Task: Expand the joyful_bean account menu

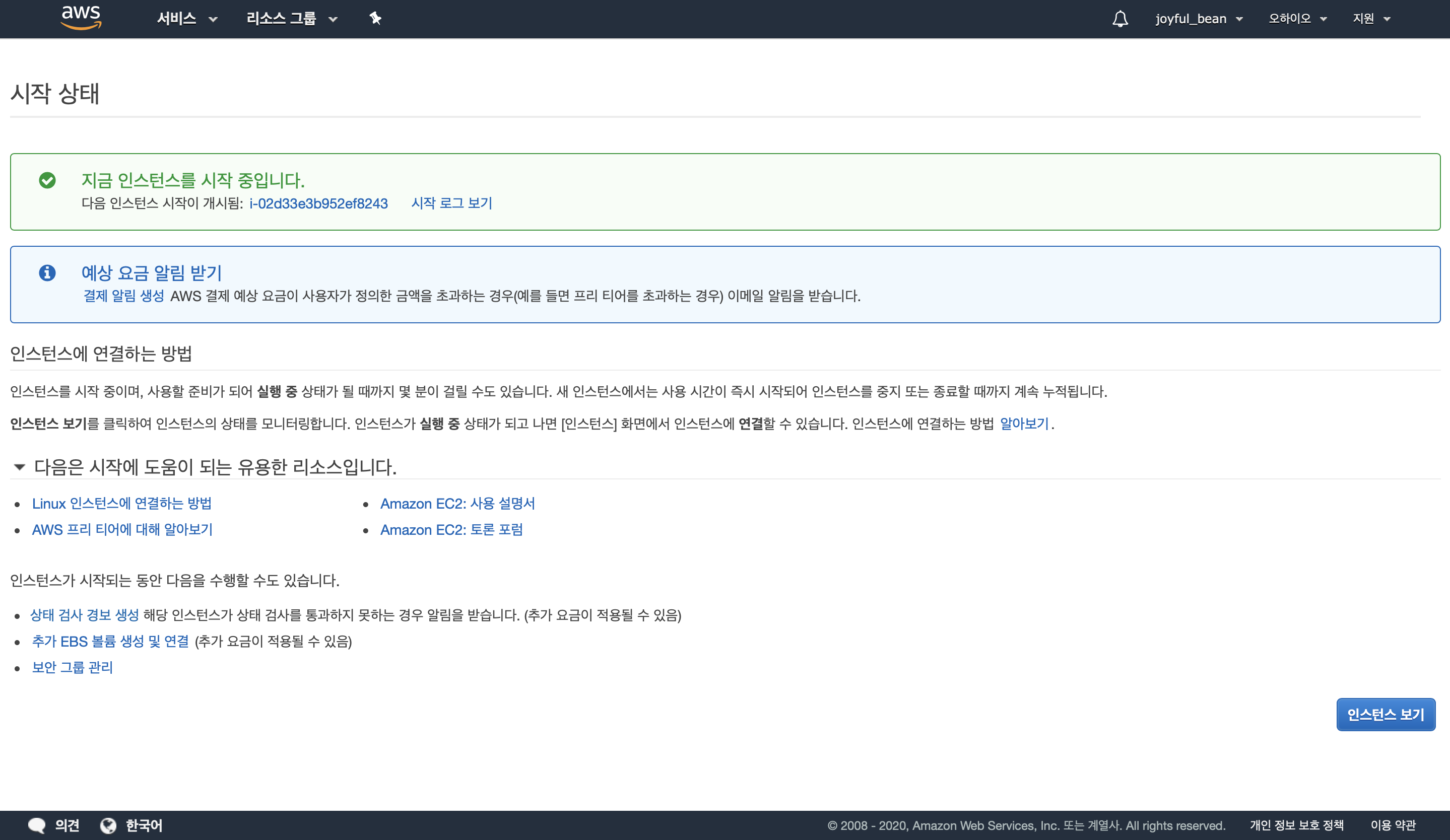Action: click(x=1199, y=19)
